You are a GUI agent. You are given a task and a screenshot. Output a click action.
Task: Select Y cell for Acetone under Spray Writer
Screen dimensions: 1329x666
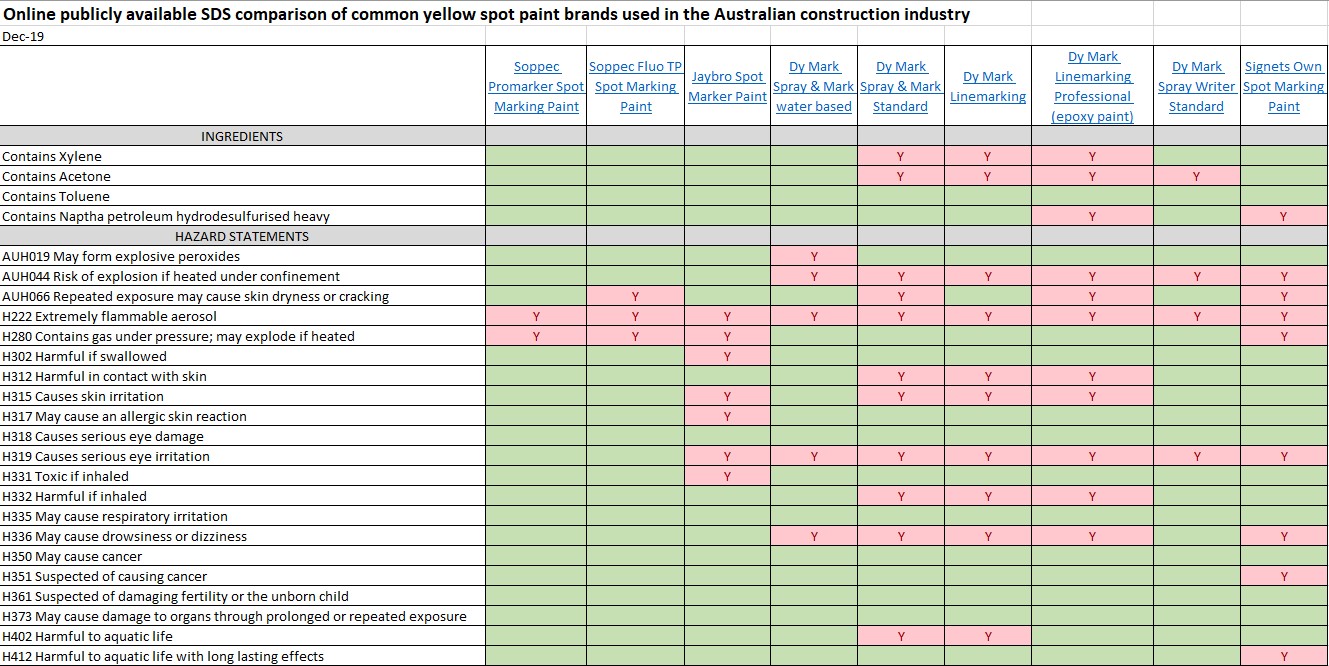[x=1197, y=176]
